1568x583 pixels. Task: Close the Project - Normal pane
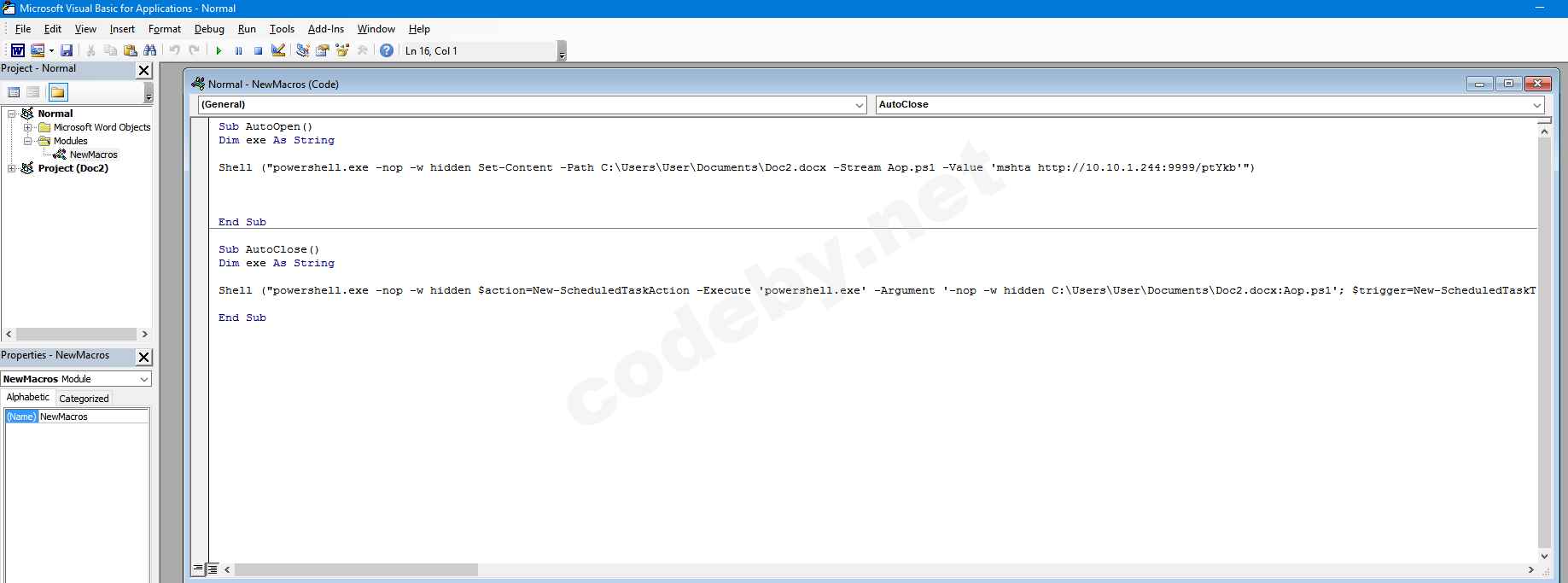pos(144,70)
